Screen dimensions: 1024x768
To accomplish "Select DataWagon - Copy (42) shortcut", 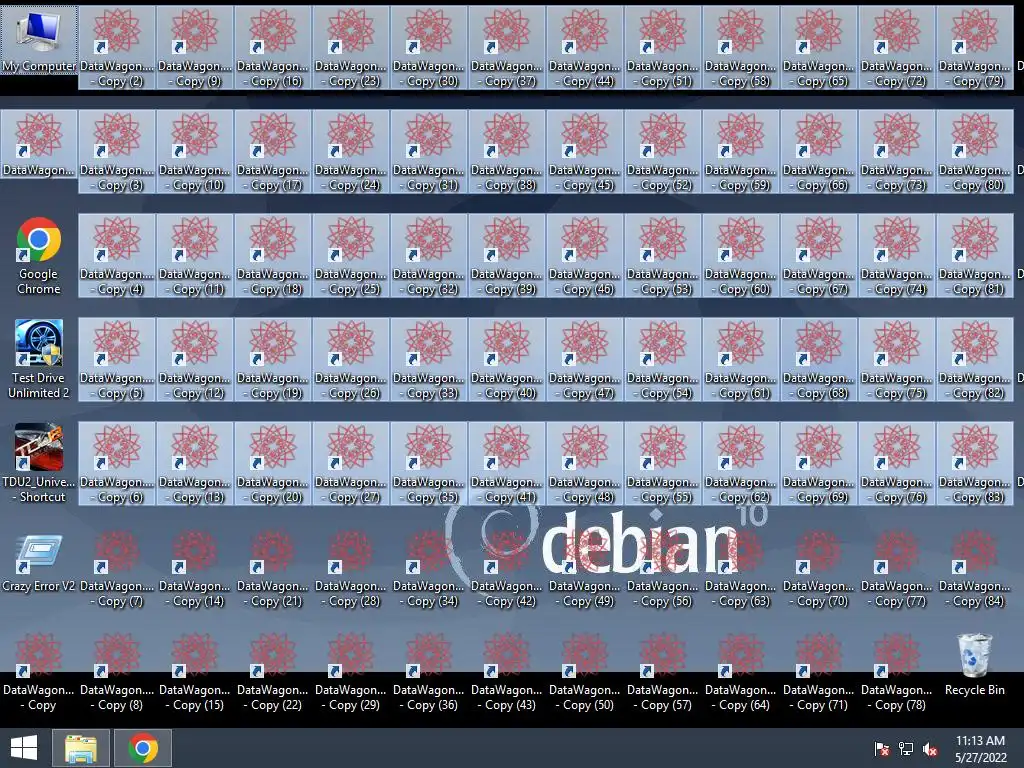I will (507, 568).
